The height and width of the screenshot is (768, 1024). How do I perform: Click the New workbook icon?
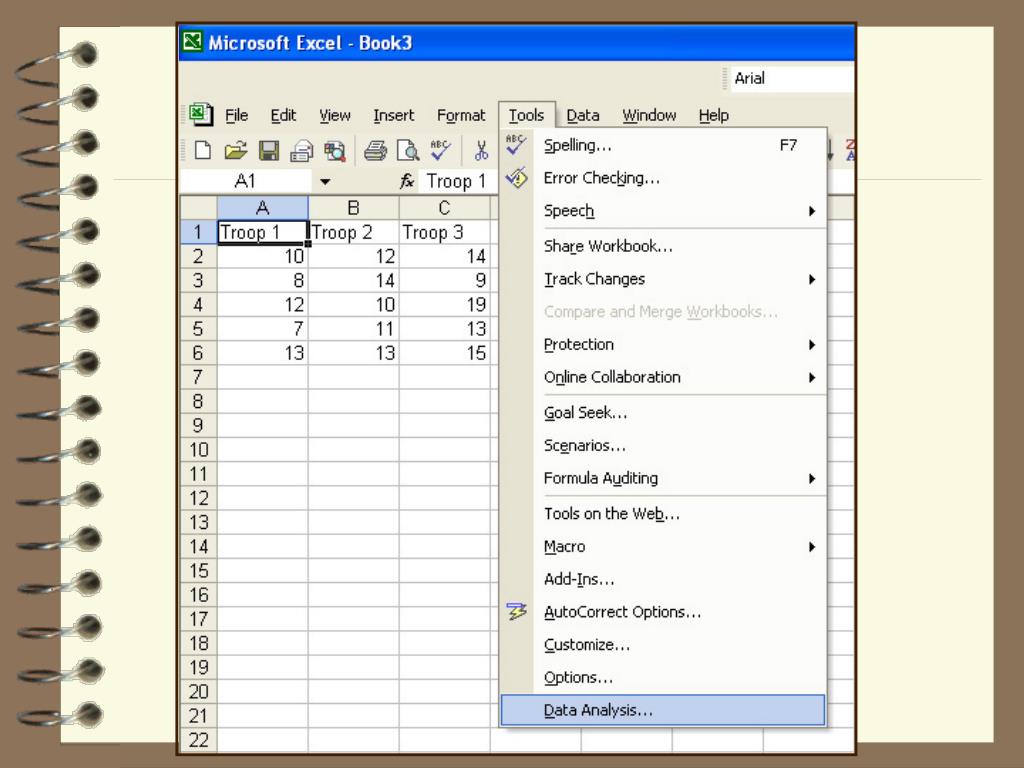coord(203,151)
